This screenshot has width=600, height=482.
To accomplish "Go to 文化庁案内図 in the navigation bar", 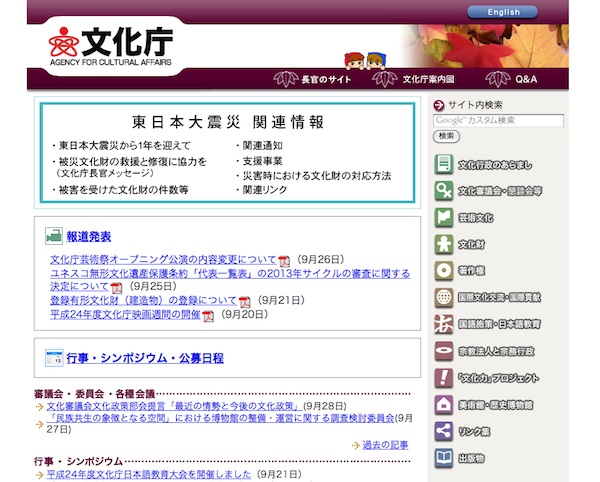I will click(x=427, y=79).
